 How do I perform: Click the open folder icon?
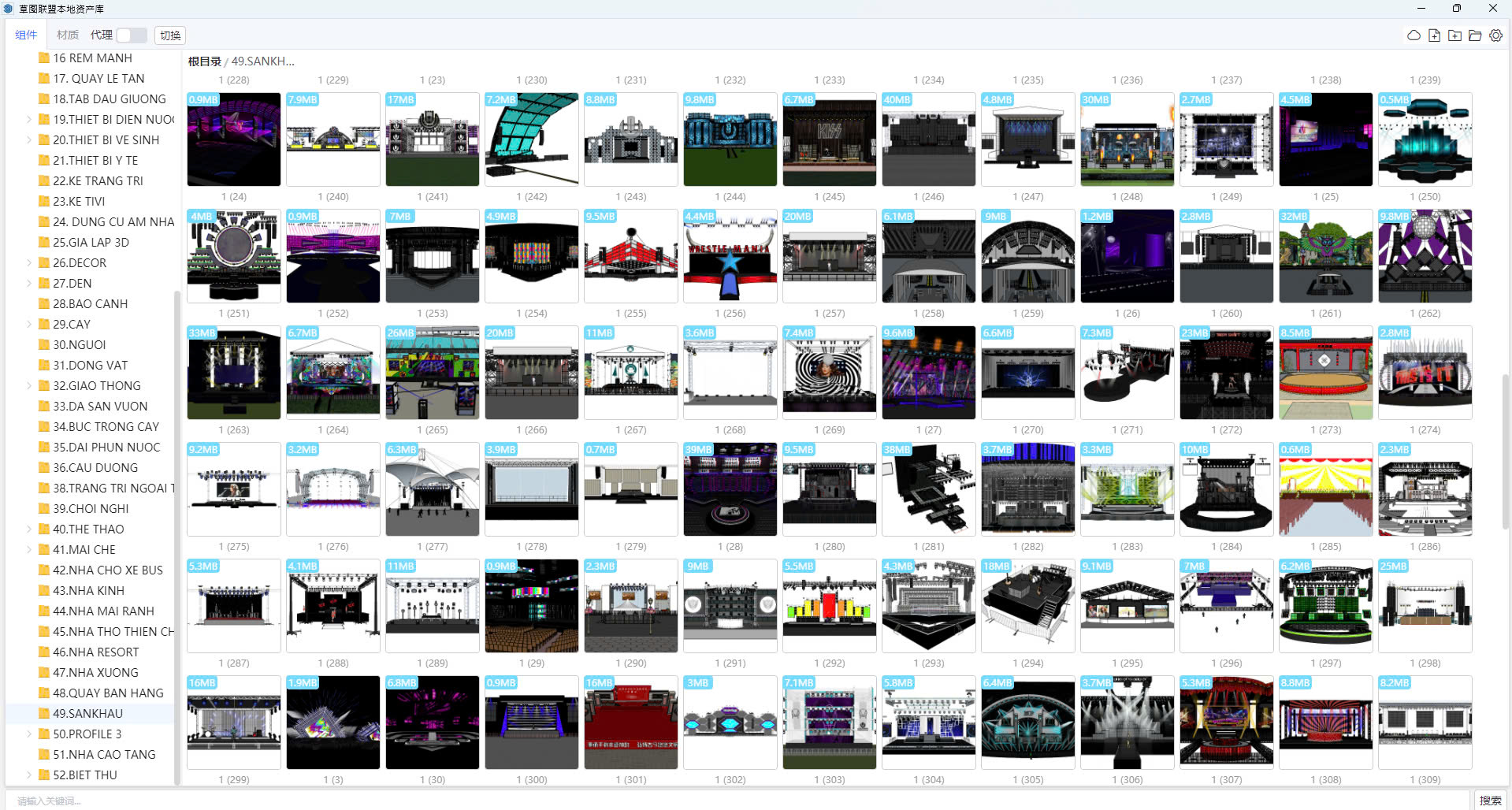[1475, 35]
